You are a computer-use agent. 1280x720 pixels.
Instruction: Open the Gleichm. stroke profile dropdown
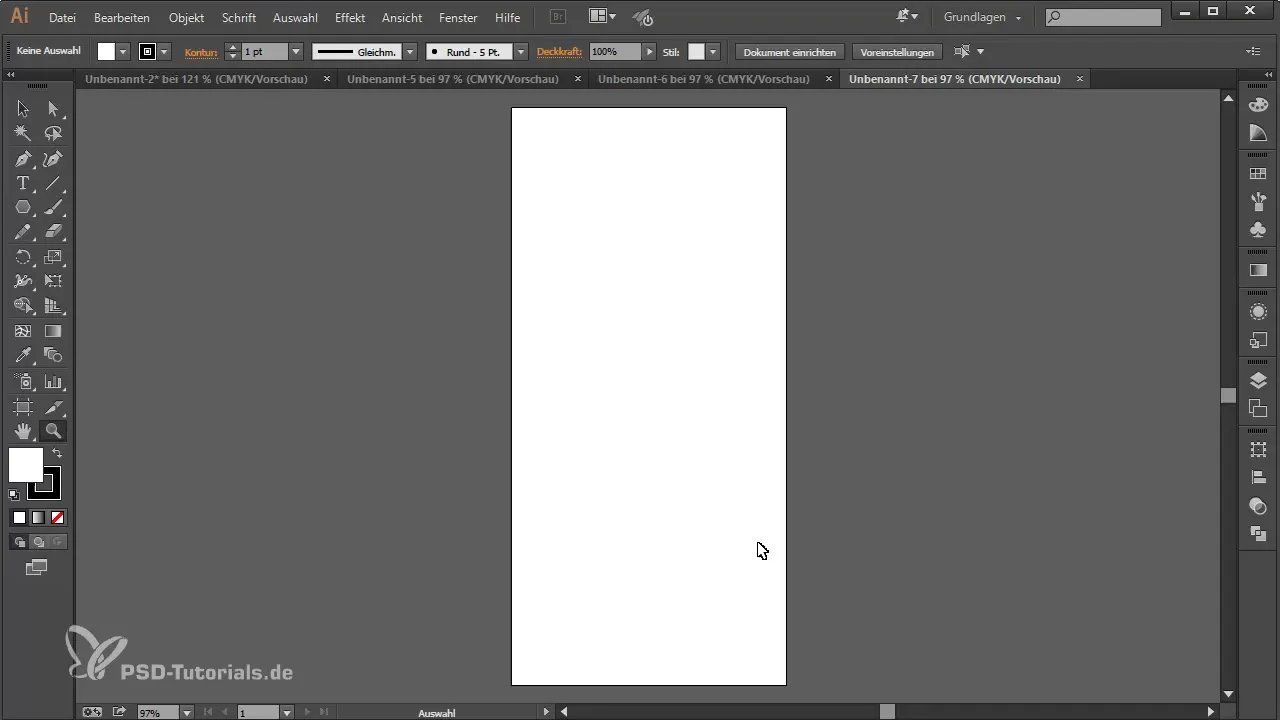tap(410, 51)
